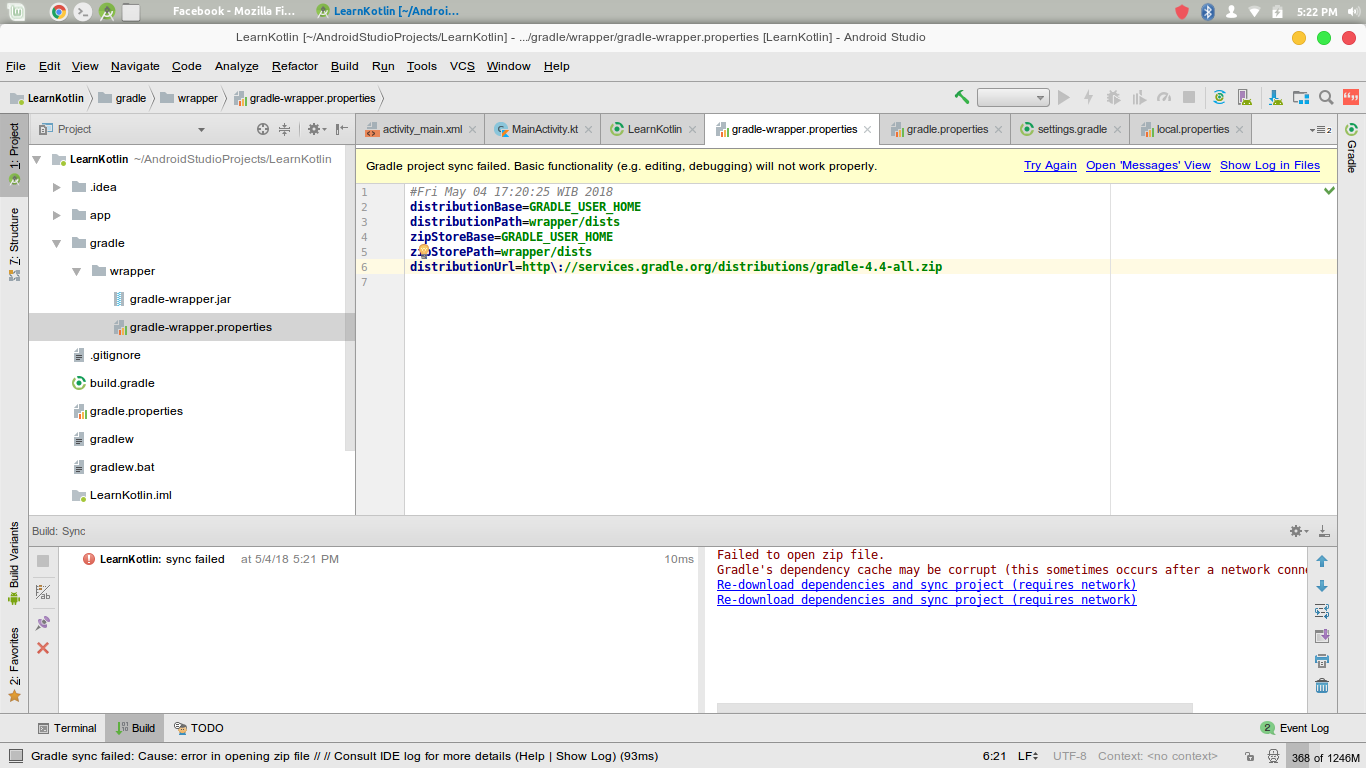Select LearnKotlin.iml file

[130, 495]
